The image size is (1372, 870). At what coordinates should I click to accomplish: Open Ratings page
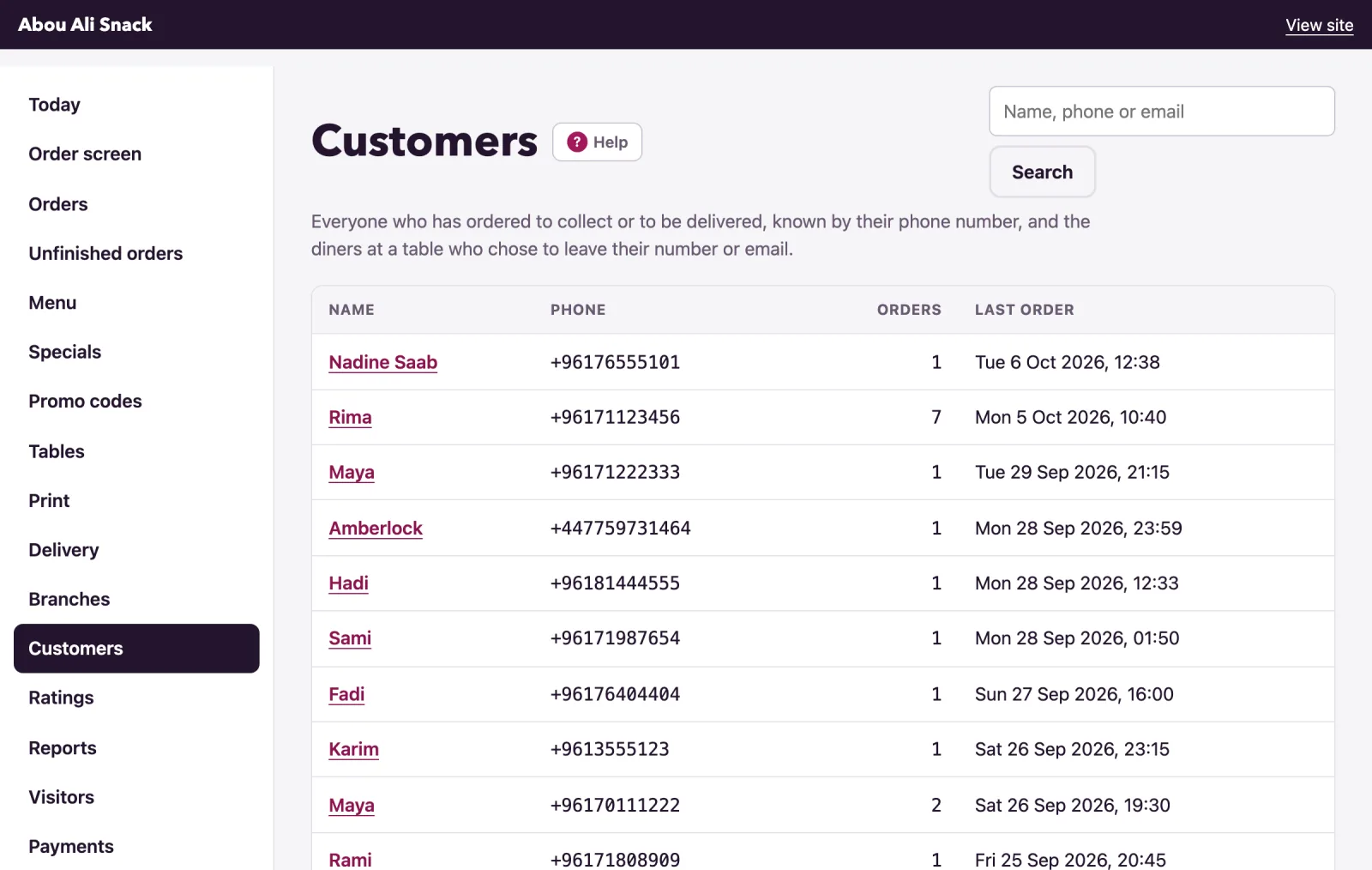(x=61, y=698)
